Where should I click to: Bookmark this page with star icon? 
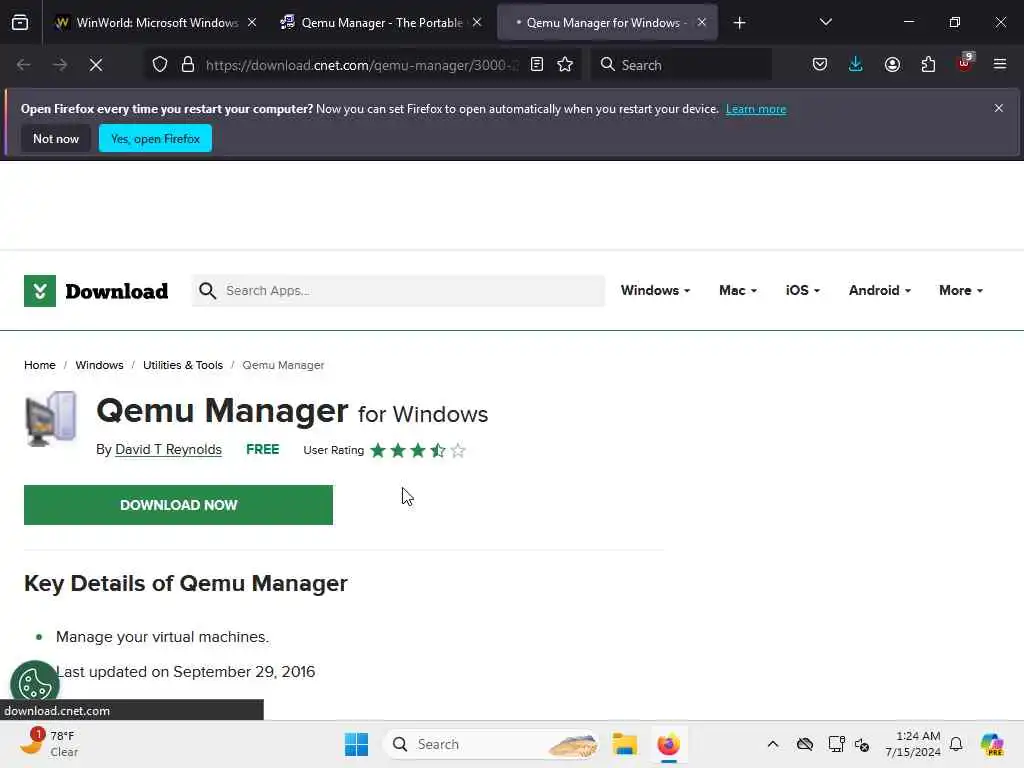565,65
